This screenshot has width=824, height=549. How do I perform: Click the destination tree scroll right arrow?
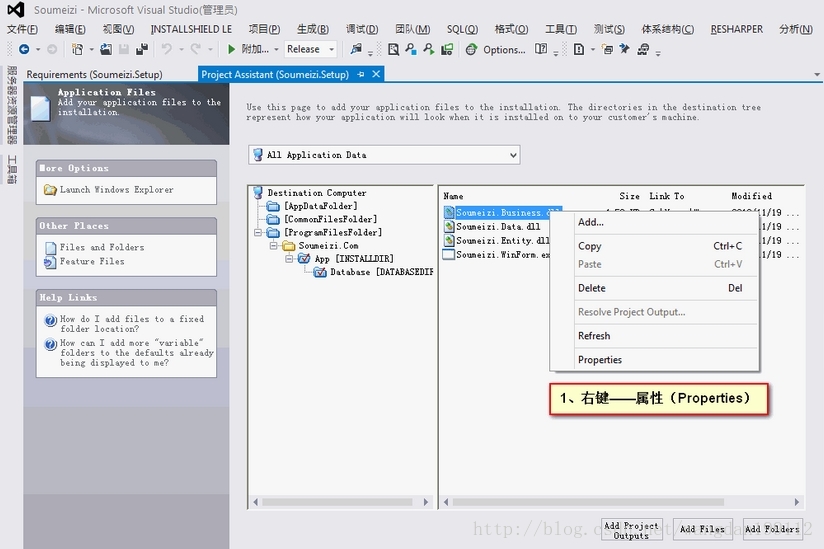(x=426, y=502)
